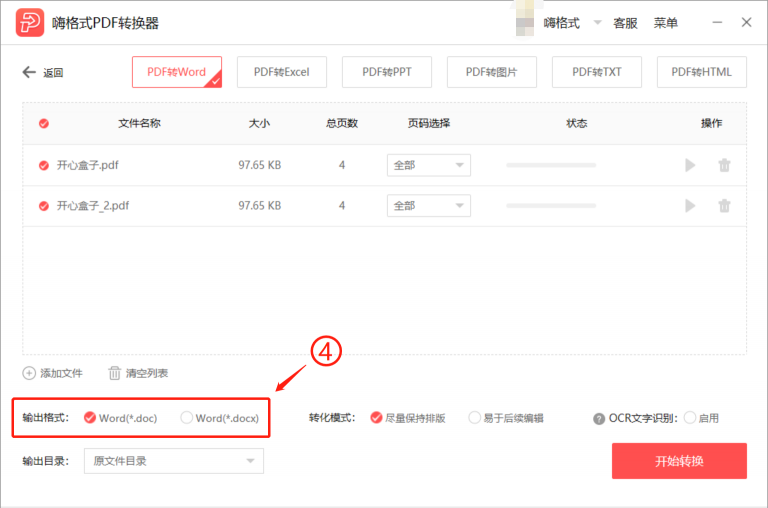Viewport: 768px width, 508px height.
Task: Open the 原文件目录 output directory dropdown
Action: pos(174,461)
